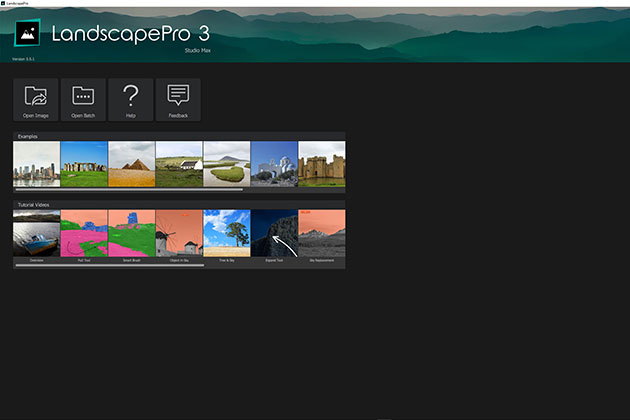Play the Overview tutorial video with boat
The image size is (630, 420).
[37, 233]
